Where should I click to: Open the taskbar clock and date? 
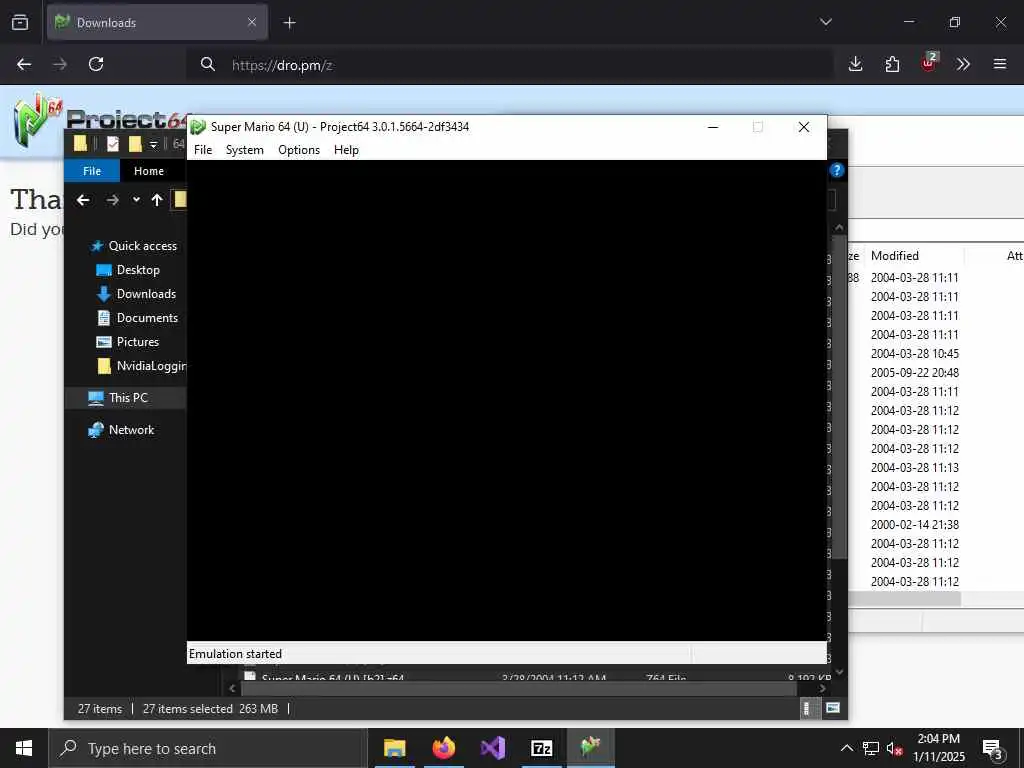[x=938, y=748]
